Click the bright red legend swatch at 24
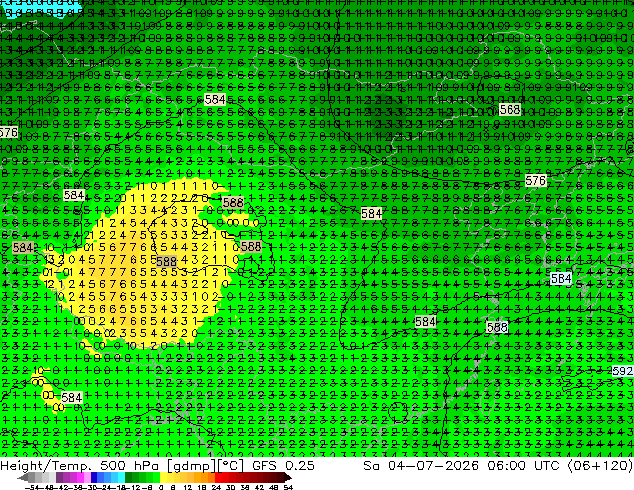This screenshot has height=490, width=634. coord(218,477)
